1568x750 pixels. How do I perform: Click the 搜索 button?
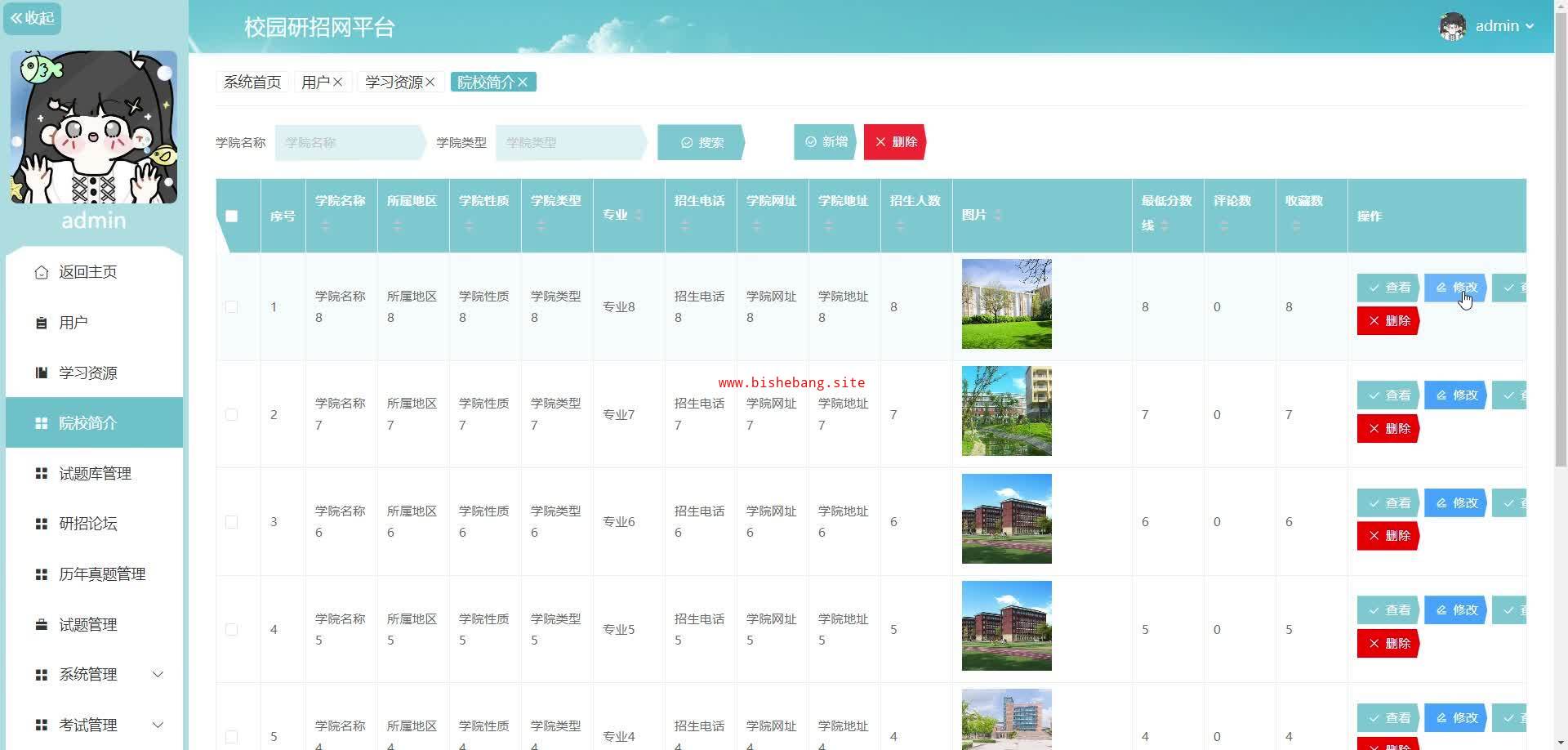click(702, 142)
